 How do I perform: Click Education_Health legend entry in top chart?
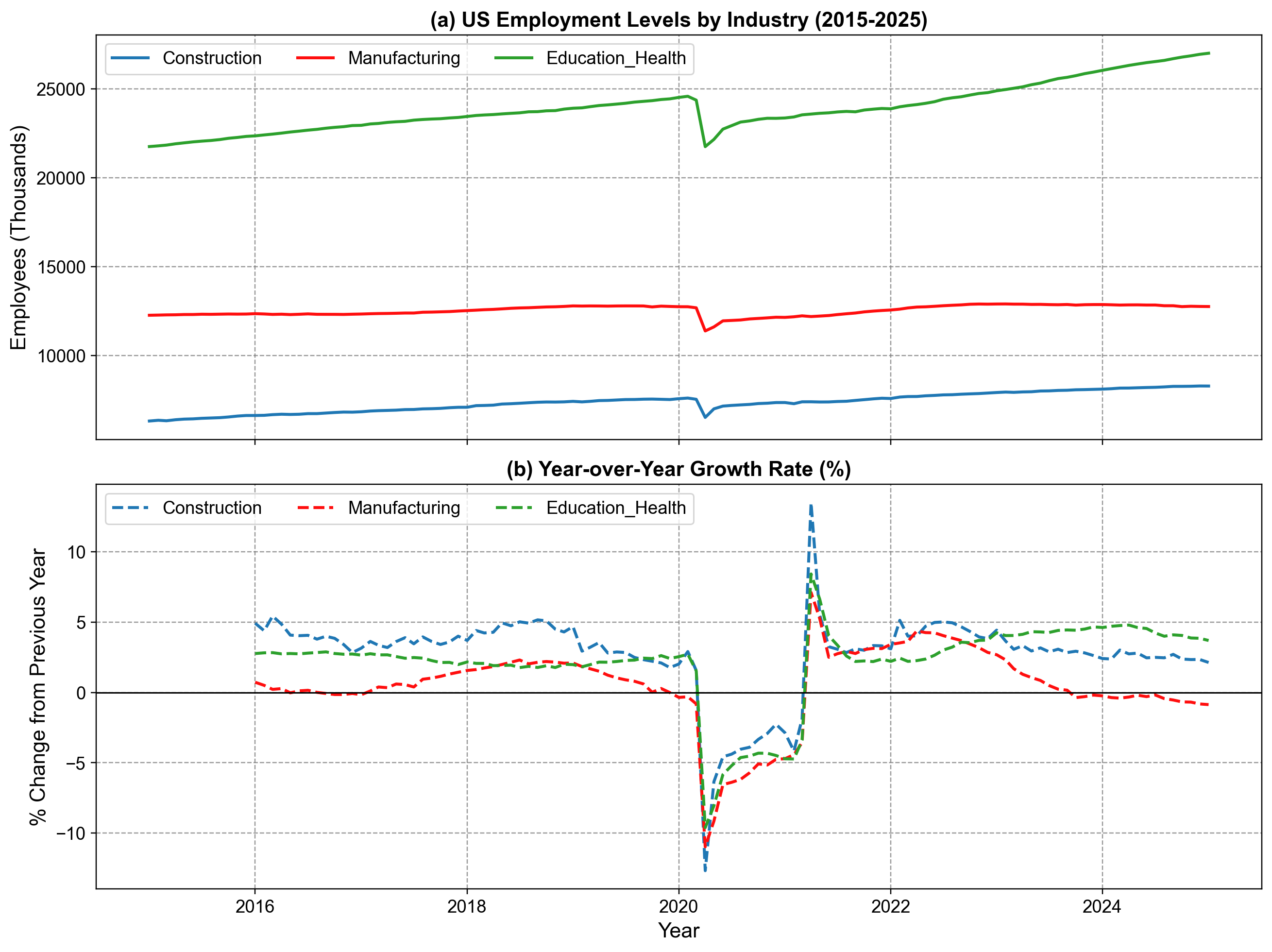pos(616,58)
